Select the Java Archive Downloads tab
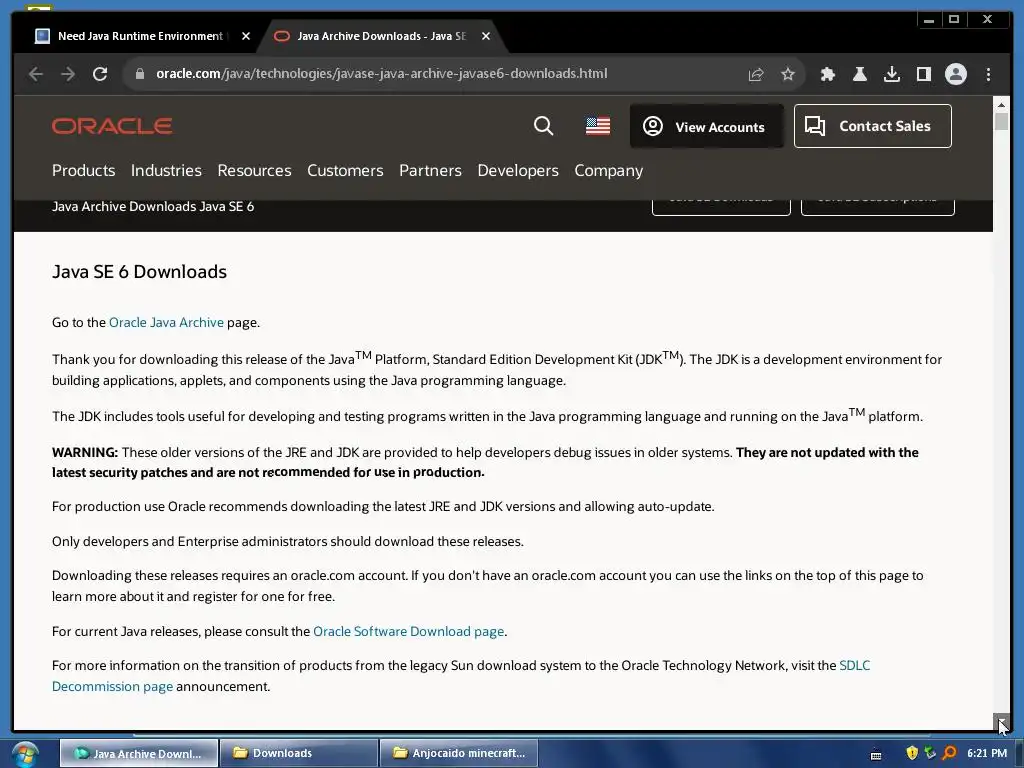The height and width of the screenshot is (768, 1024). 381,36
